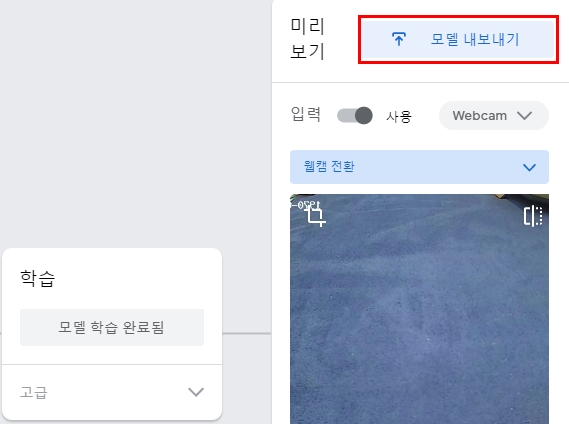Open the 웹캠 전환 camera dropdown
The width and height of the screenshot is (569, 424).
click(x=419, y=167)
